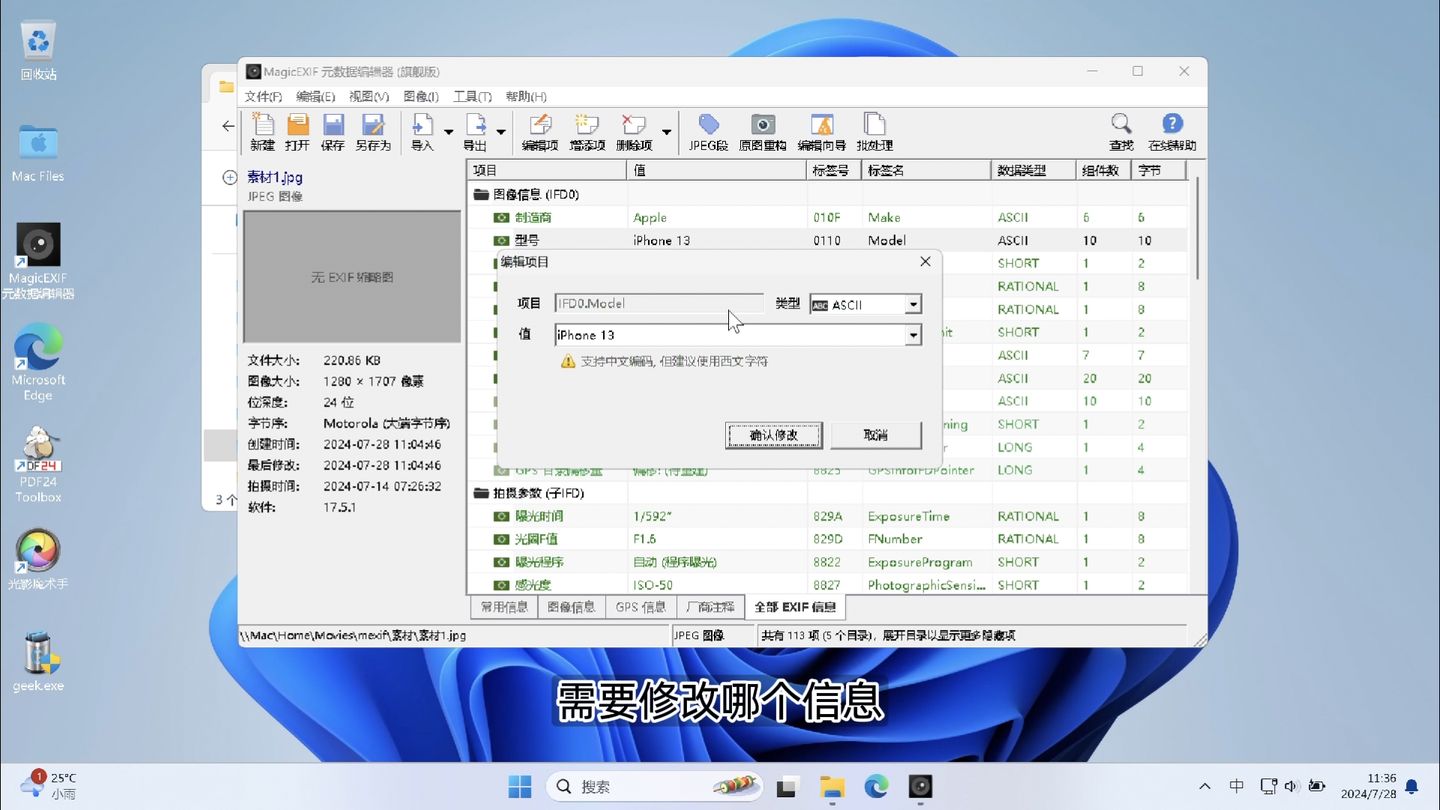Open the Mac Files desktop folder

38,153
